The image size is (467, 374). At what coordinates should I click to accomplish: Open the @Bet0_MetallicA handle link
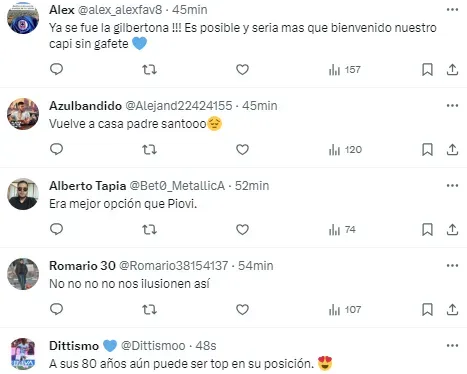pos(177,186)
